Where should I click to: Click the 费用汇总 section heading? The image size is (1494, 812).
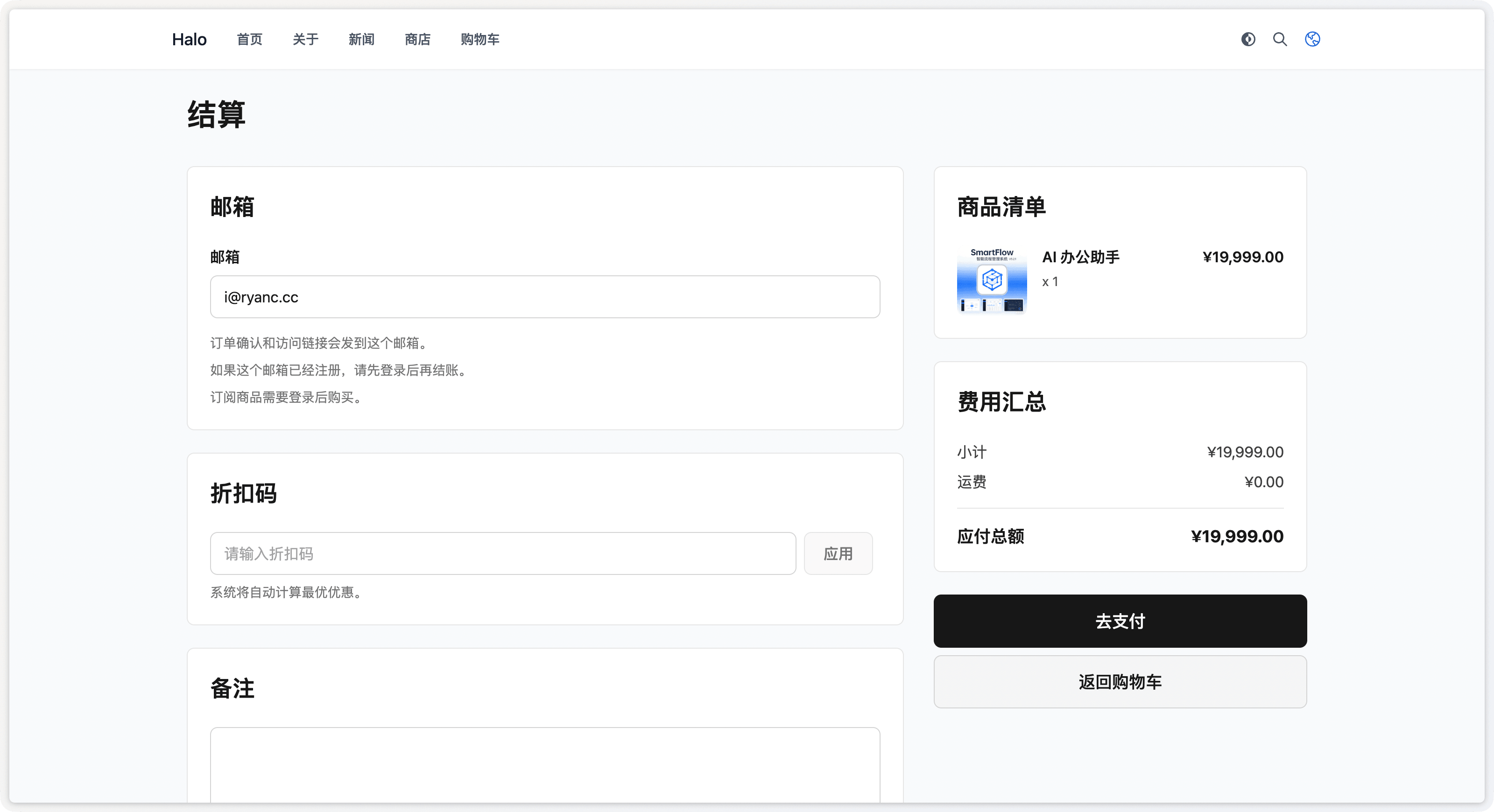pyautogui.click(x=1001, y=402)
